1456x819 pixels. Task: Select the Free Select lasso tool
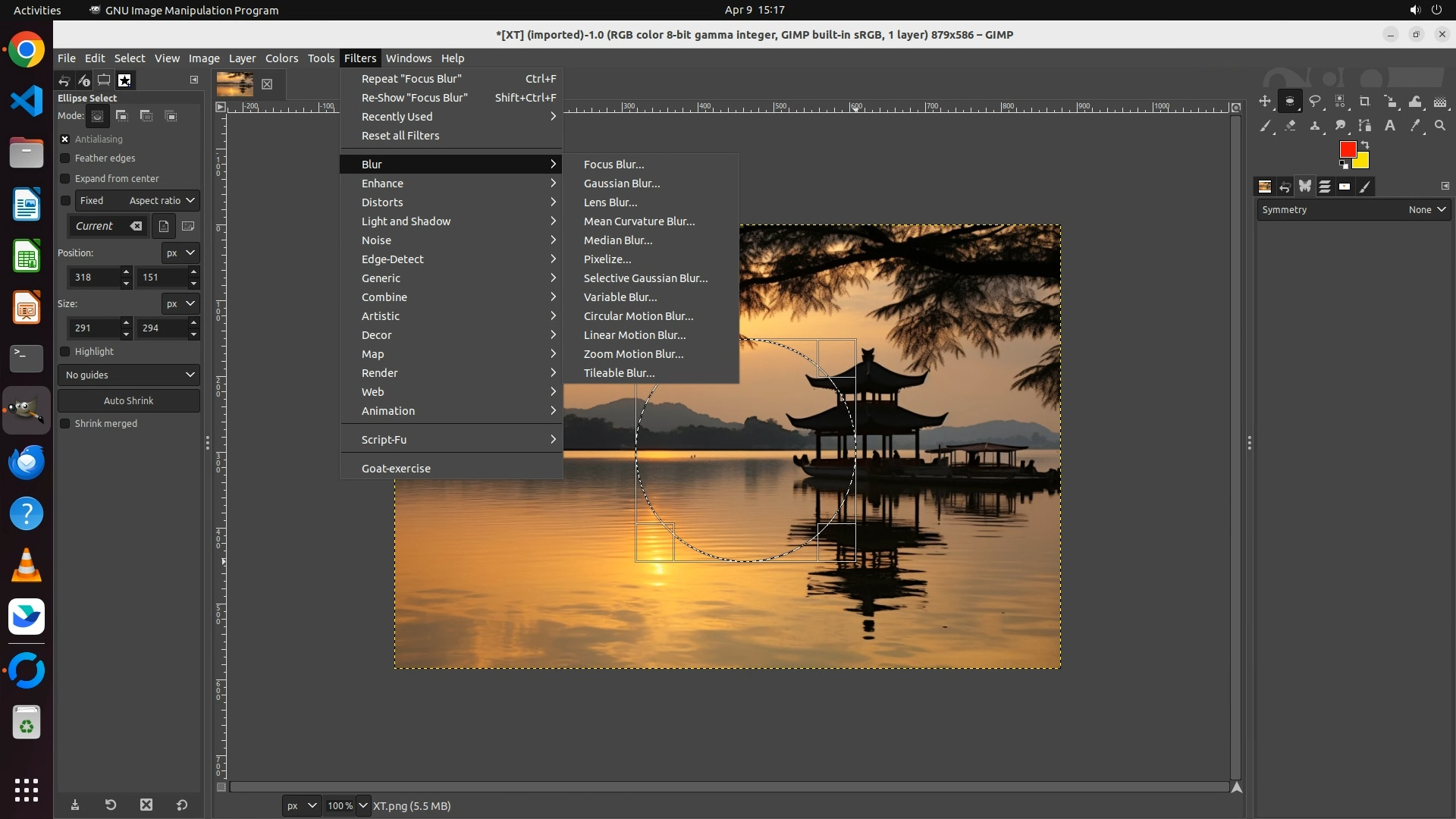[1315, 101]
